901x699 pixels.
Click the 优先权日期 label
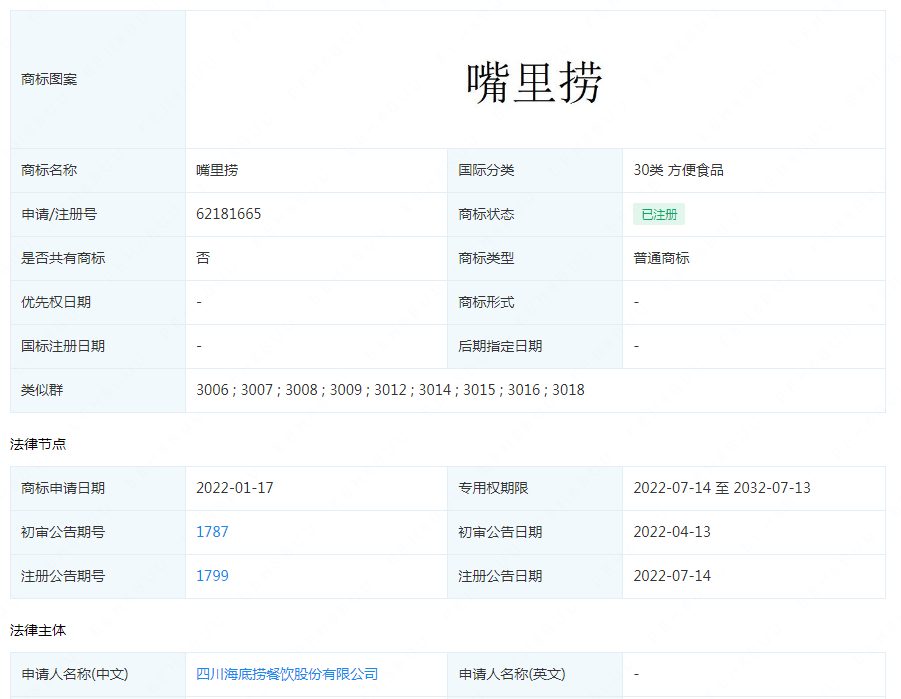pos(56,302)
